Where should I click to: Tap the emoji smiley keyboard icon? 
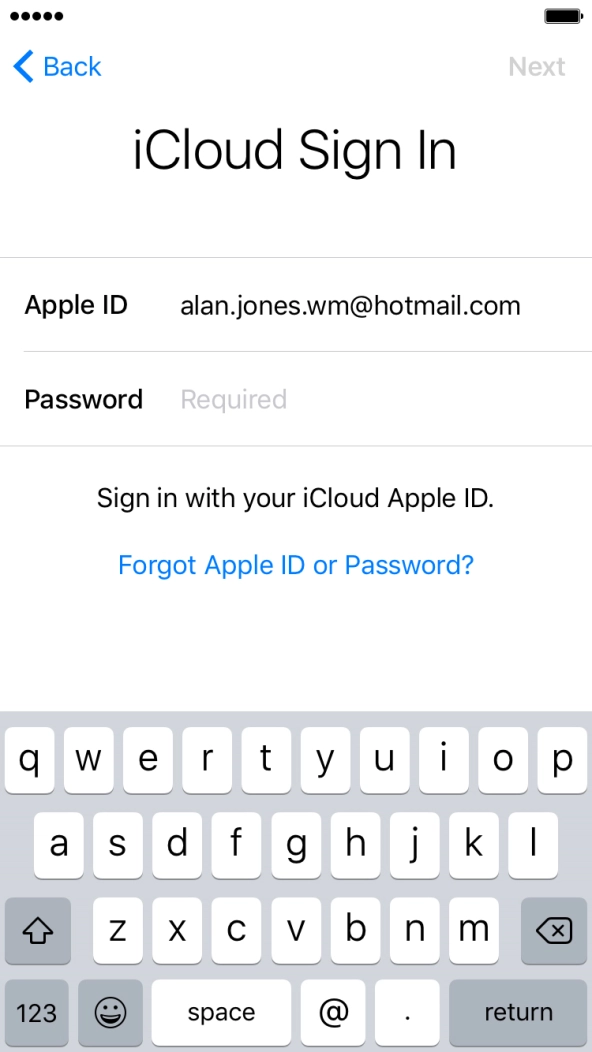pos(110,1012)
